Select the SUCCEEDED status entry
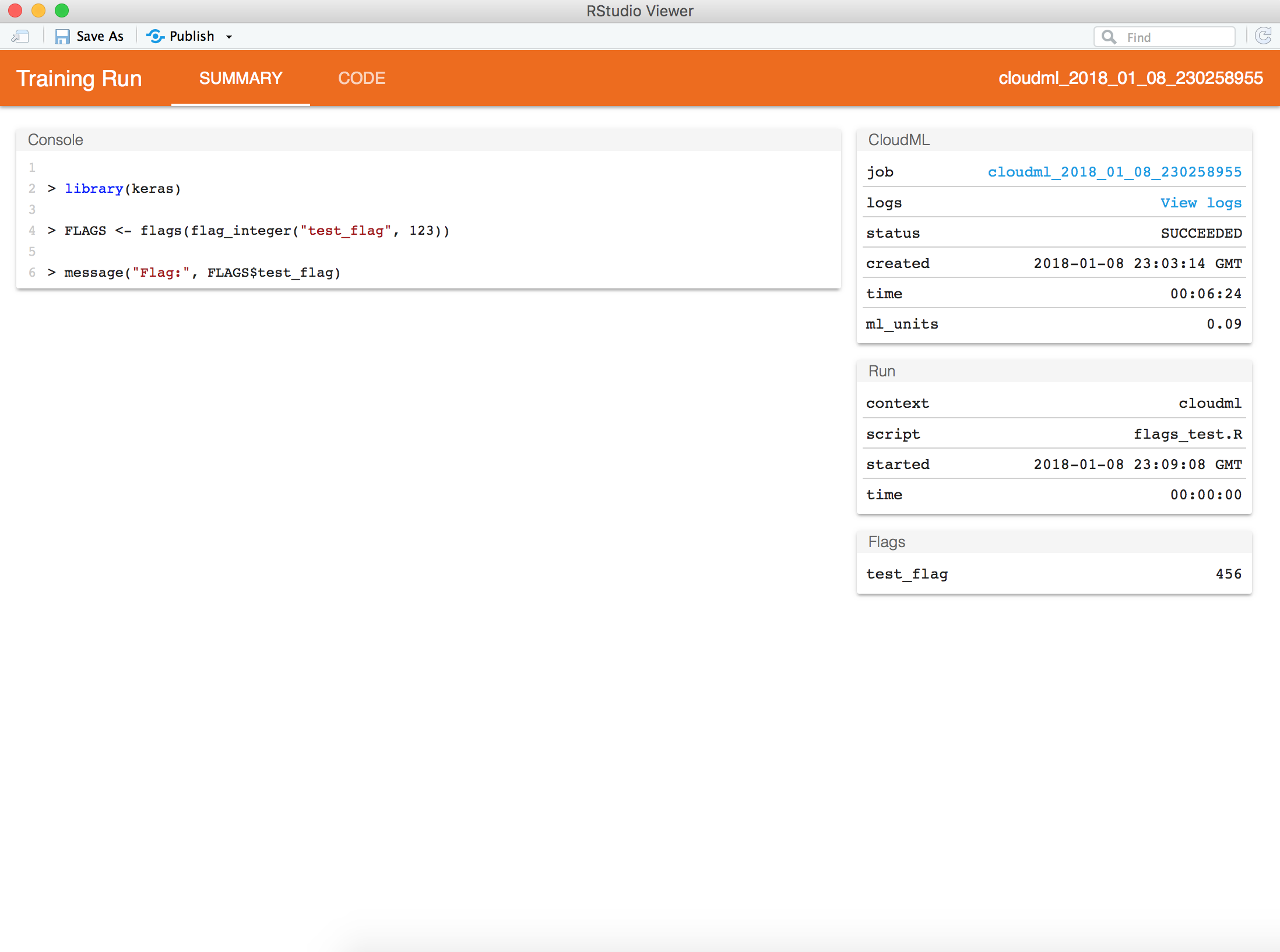 coord(1200,233)
